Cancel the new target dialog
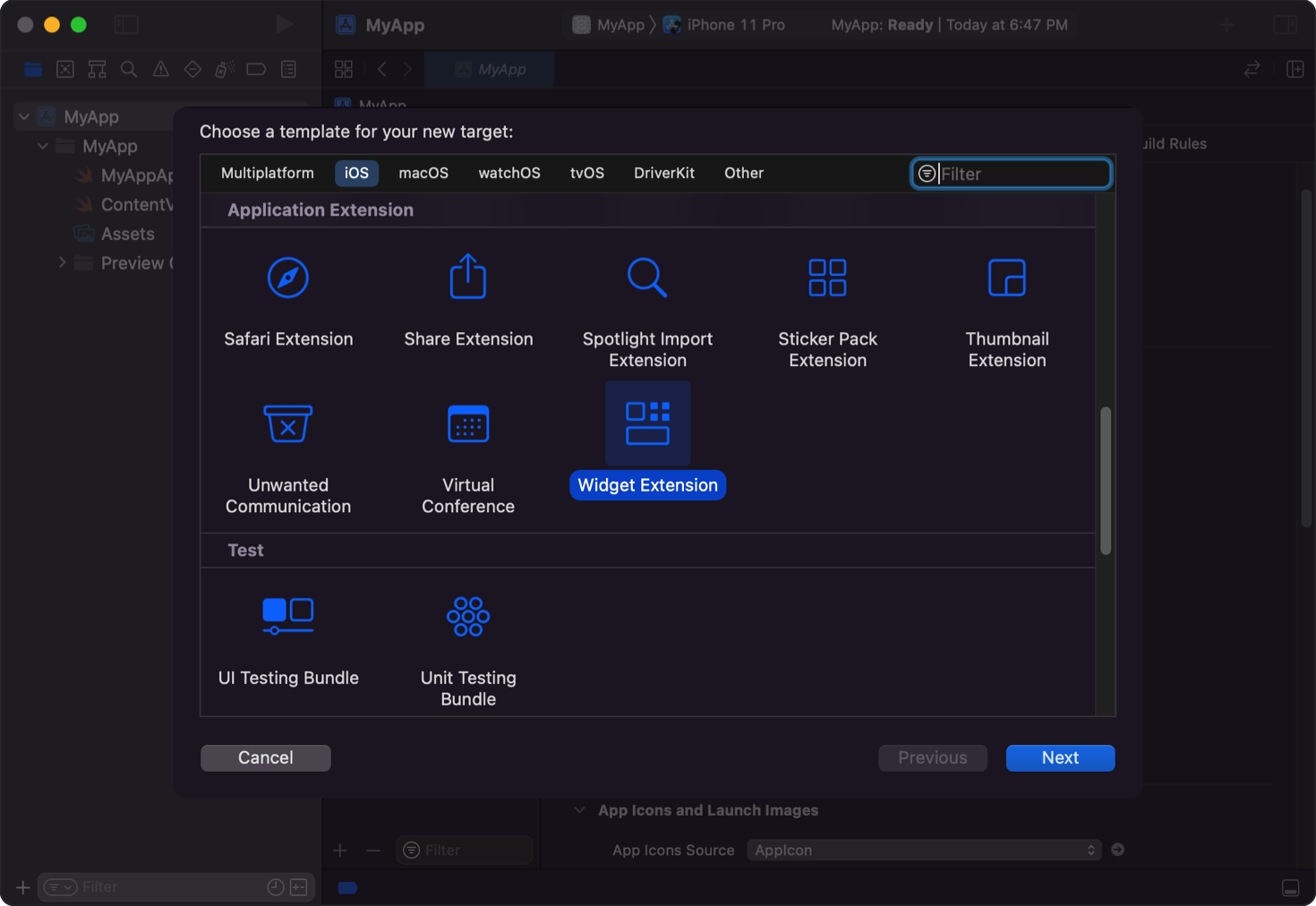 (x=266, y=757)
